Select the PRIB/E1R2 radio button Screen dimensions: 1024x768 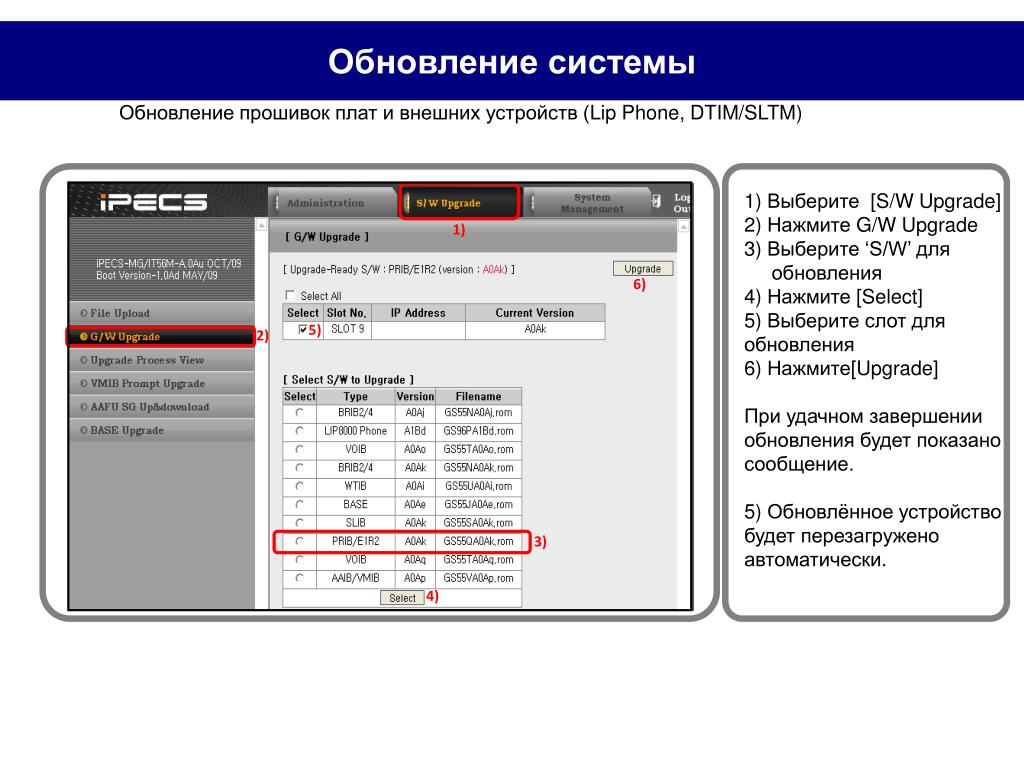coord(299,541)
